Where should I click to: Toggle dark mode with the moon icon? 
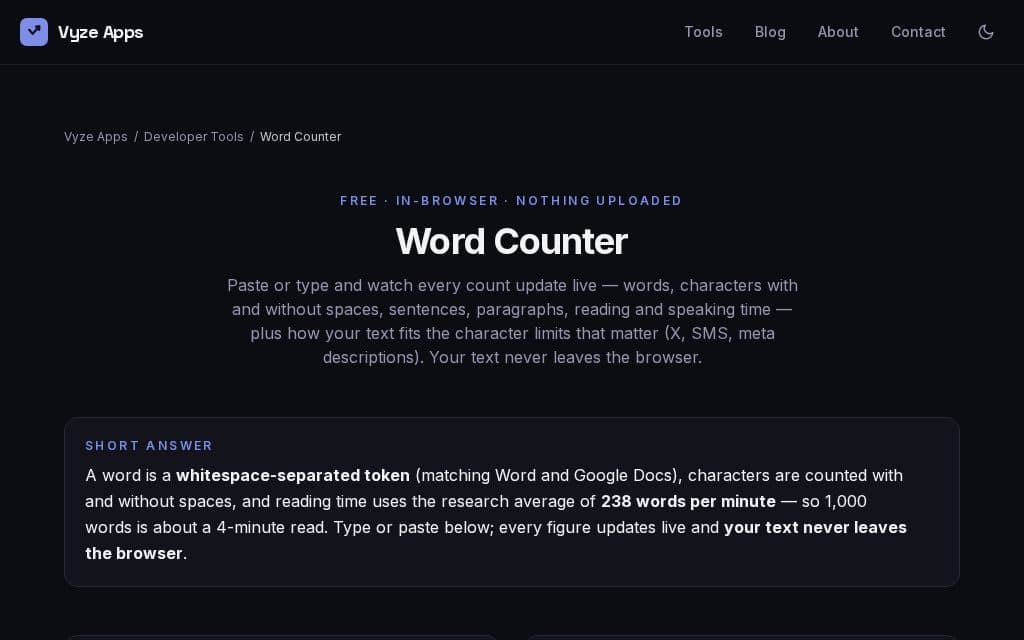[985, 32]
